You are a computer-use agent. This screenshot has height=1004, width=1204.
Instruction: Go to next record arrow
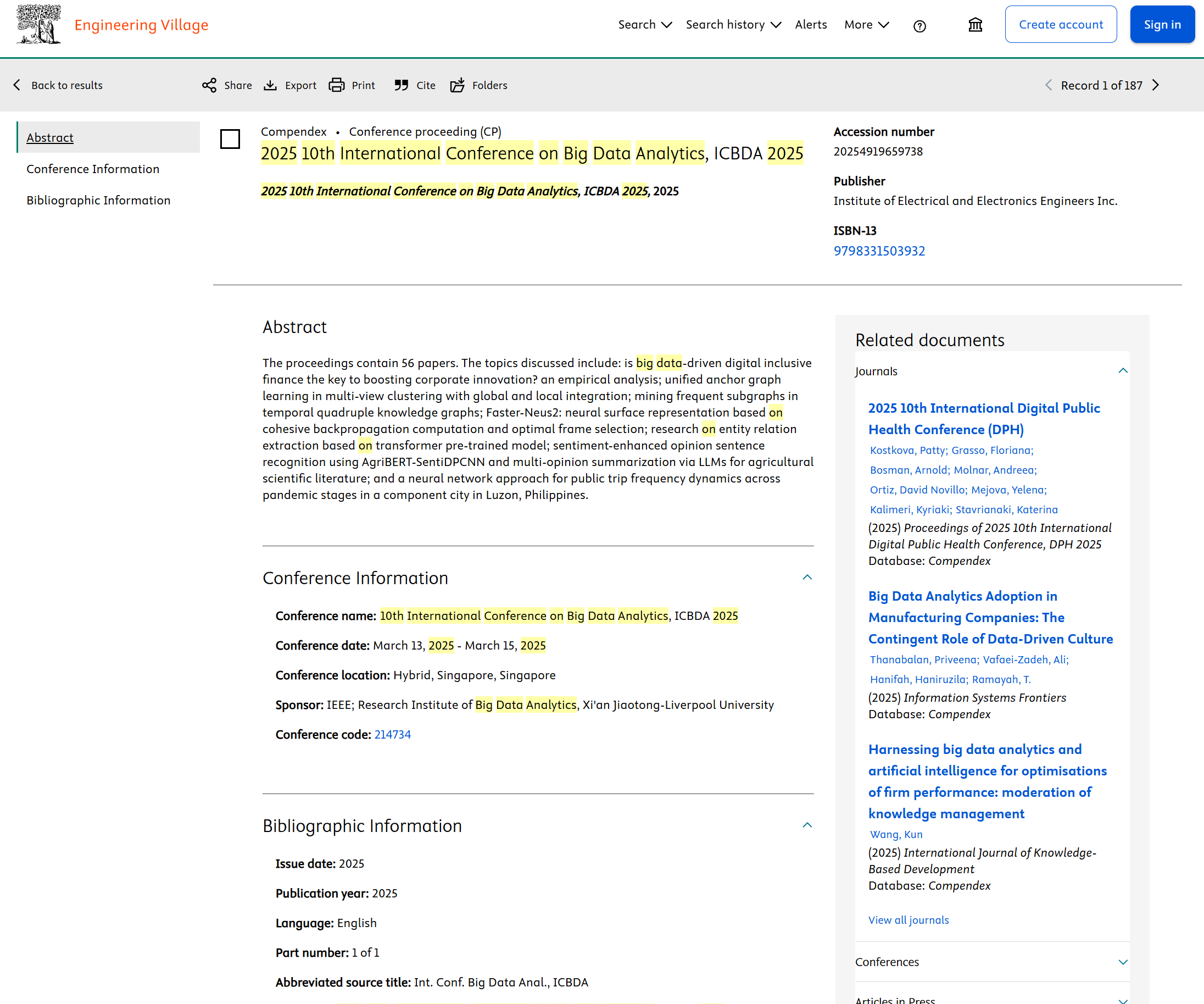pyautogui.click(x=1156, y=86)
